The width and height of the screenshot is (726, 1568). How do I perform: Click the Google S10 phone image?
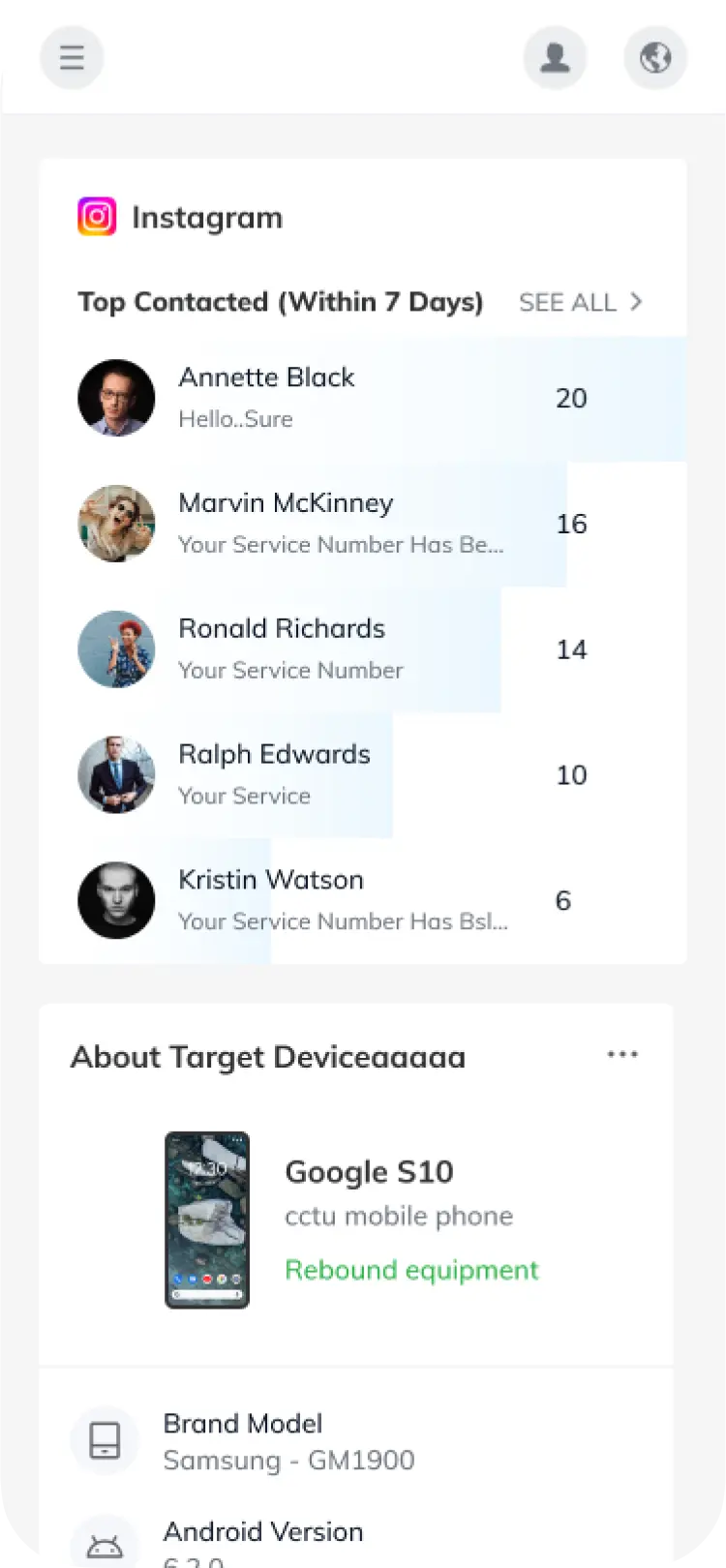207,1220
